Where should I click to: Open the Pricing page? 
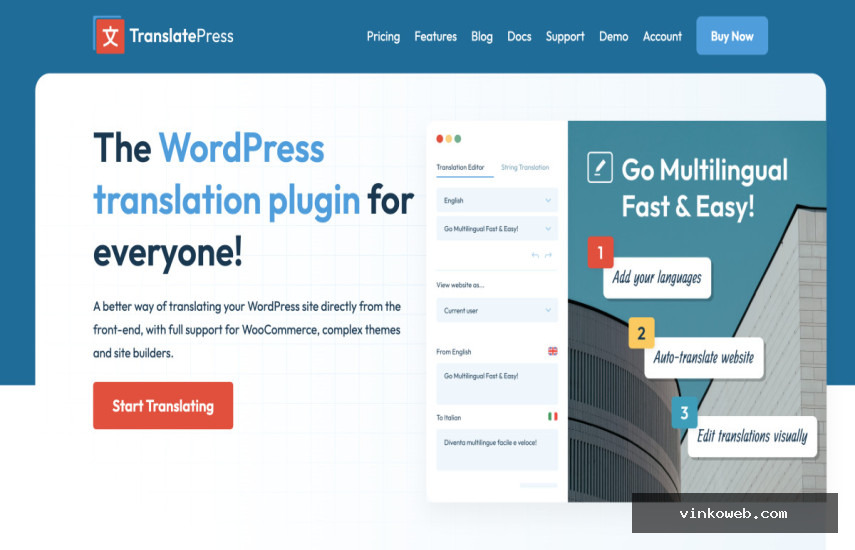[383, 37]
